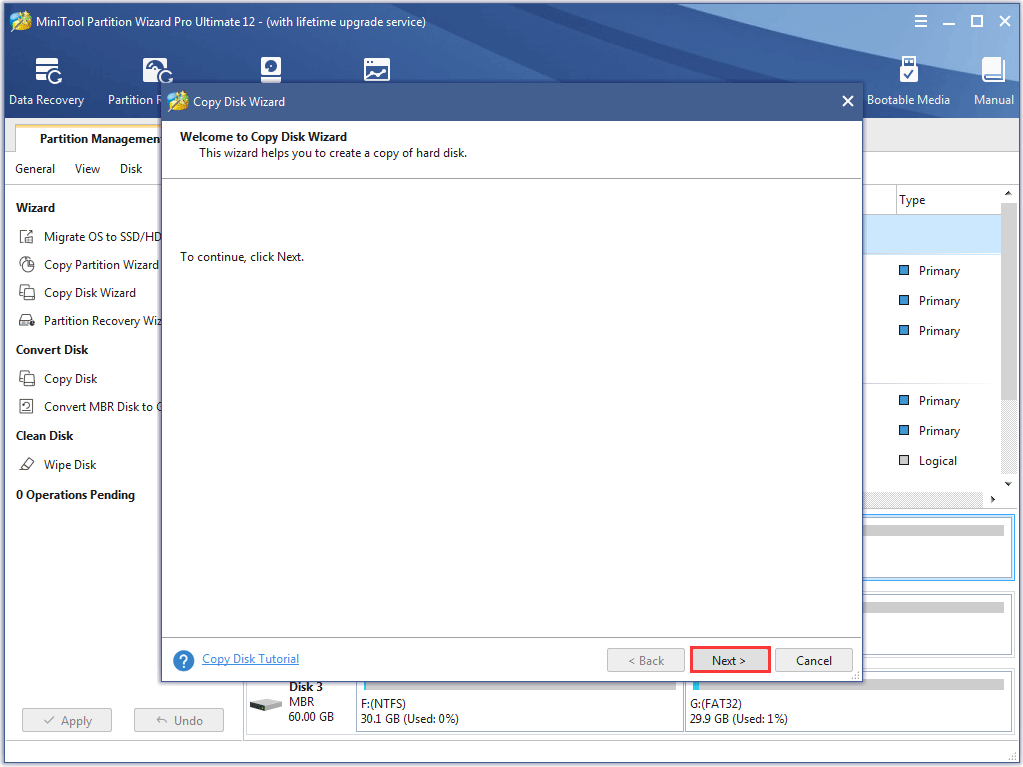Click the 0 Operations Pending label
1023x767 pixels.
tap(76, 494)
